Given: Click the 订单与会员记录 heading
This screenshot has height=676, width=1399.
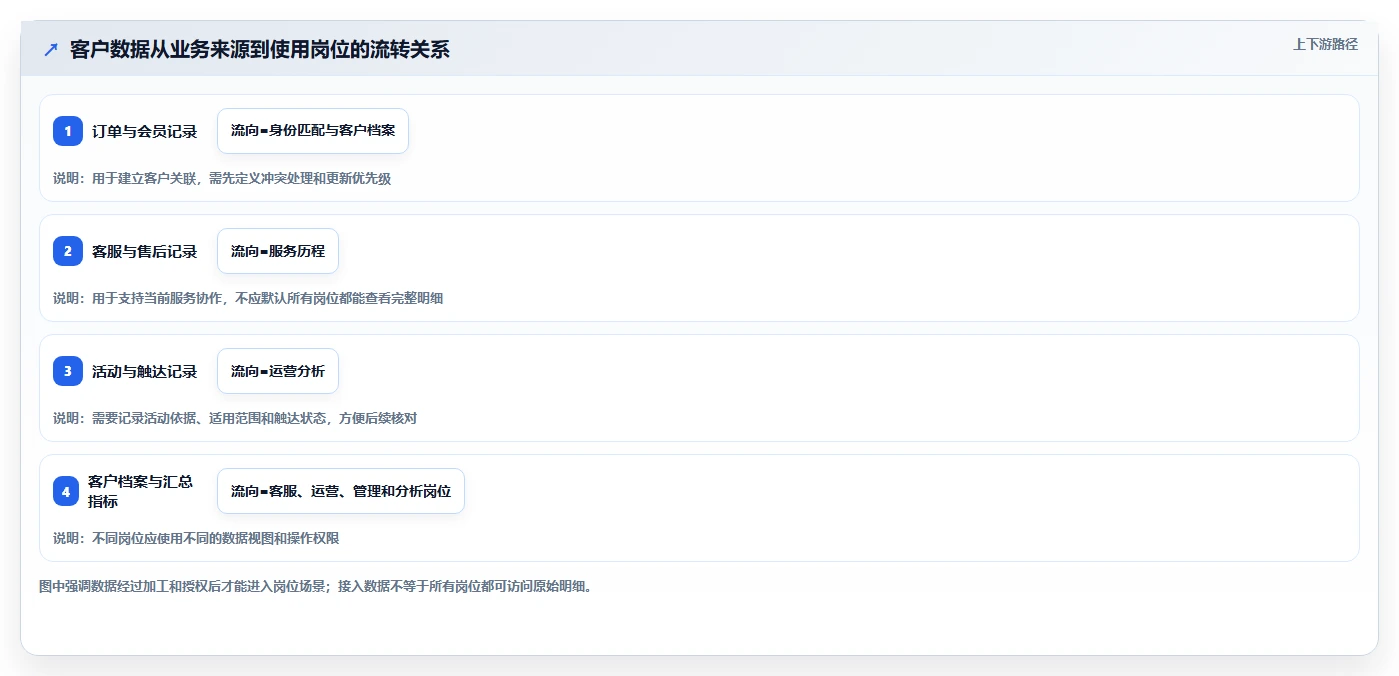Looking at the screenshot, I should coord(145,131).
